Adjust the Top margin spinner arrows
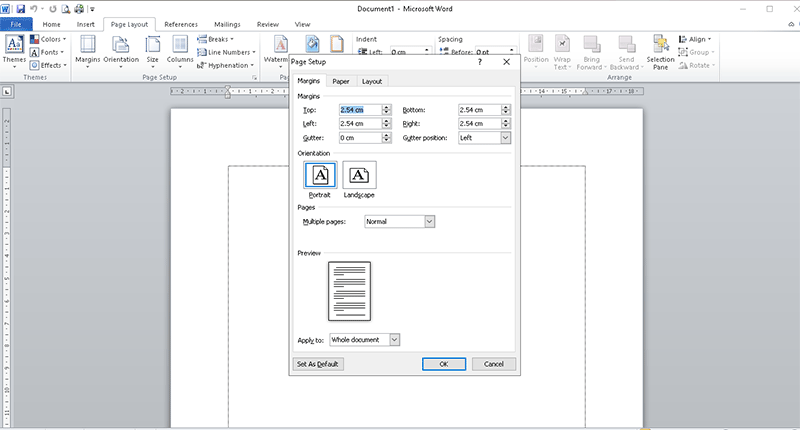 point(386,110)
